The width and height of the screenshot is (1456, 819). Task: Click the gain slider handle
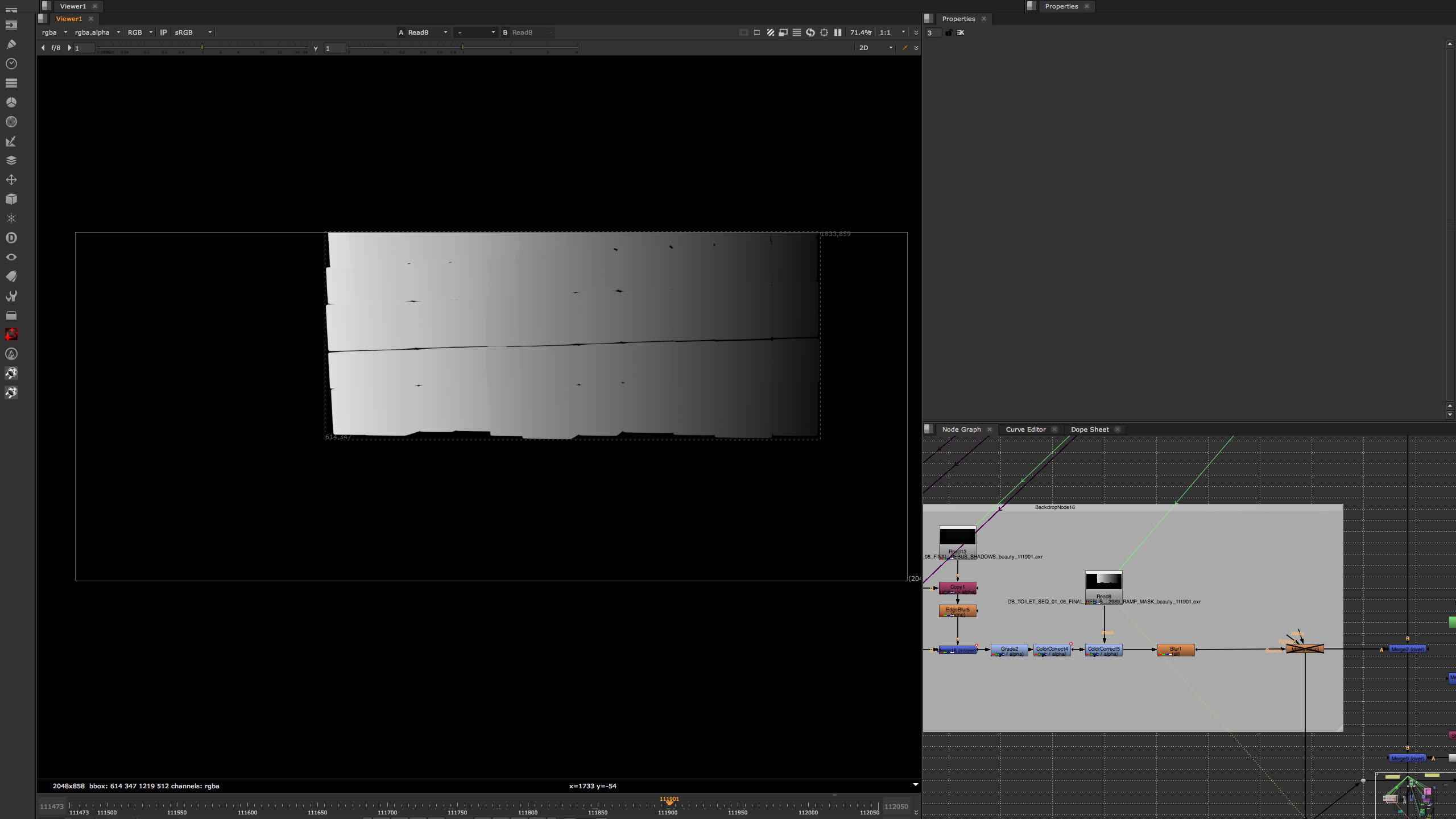point(202,47)
